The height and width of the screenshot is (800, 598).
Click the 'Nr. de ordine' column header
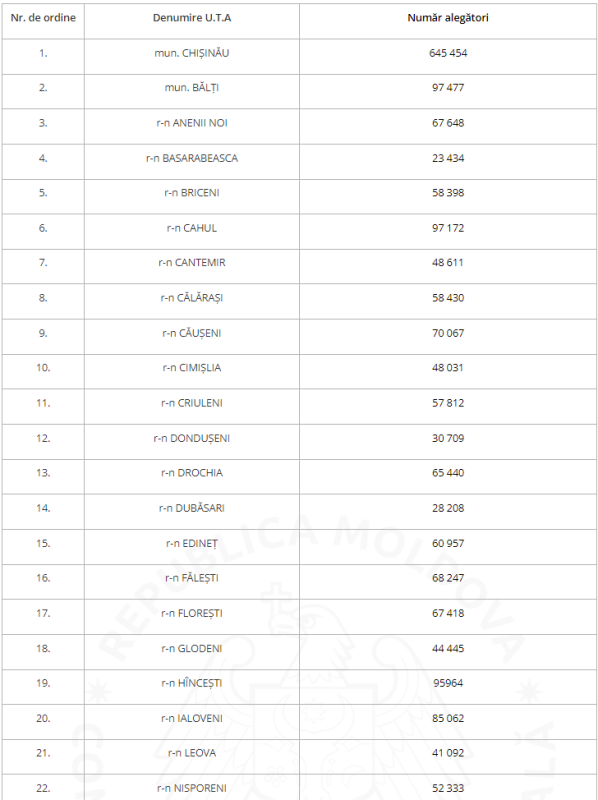coord(43,18)
